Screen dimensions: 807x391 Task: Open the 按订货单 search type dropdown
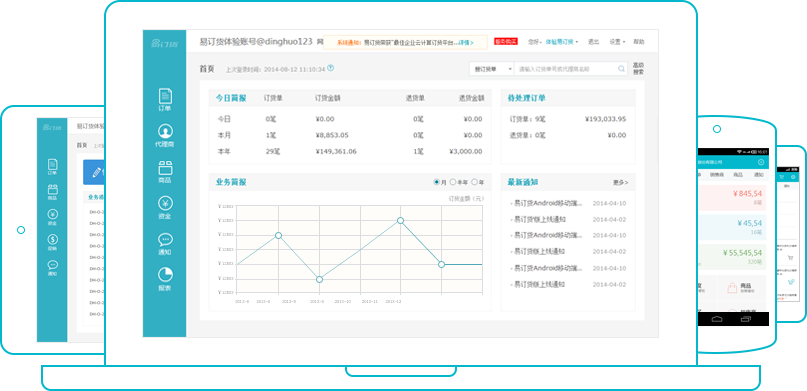[x=491, y=68]
